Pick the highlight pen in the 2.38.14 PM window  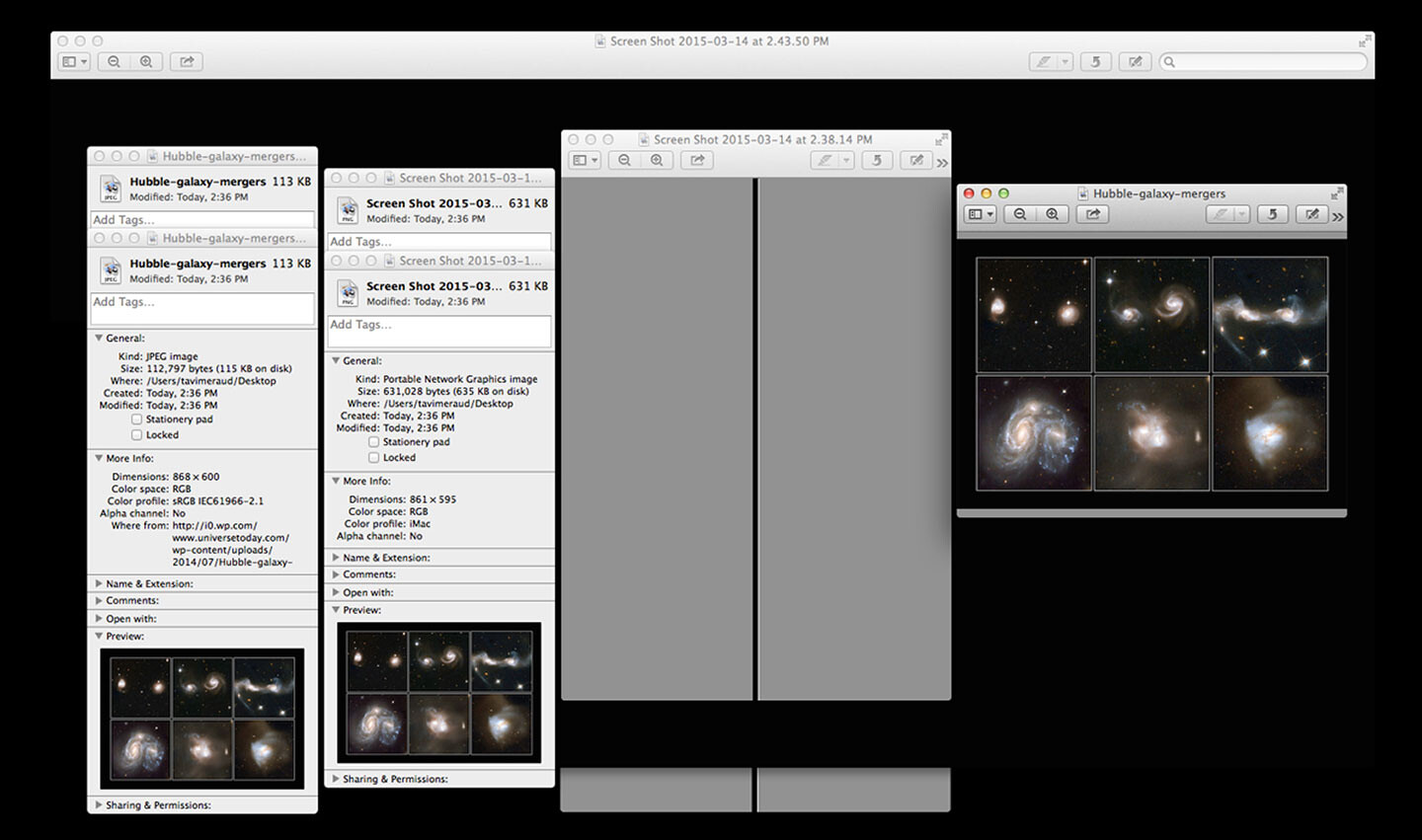pyautogui.click(x=825, y=160)
